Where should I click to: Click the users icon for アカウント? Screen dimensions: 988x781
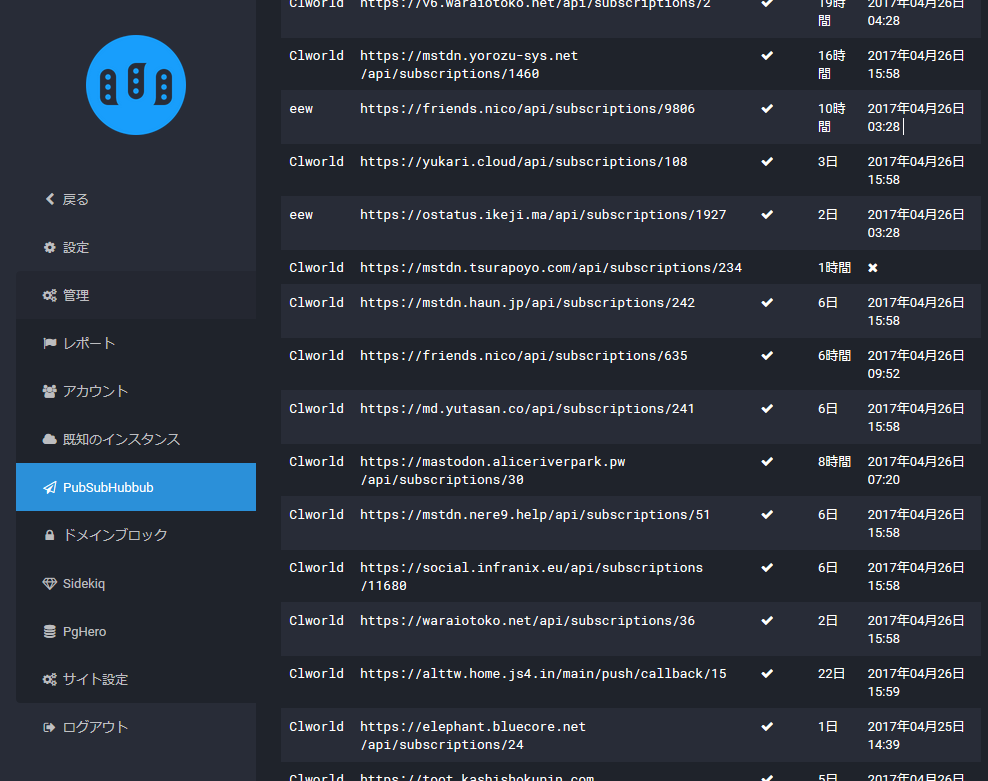(x=49, y=391)
